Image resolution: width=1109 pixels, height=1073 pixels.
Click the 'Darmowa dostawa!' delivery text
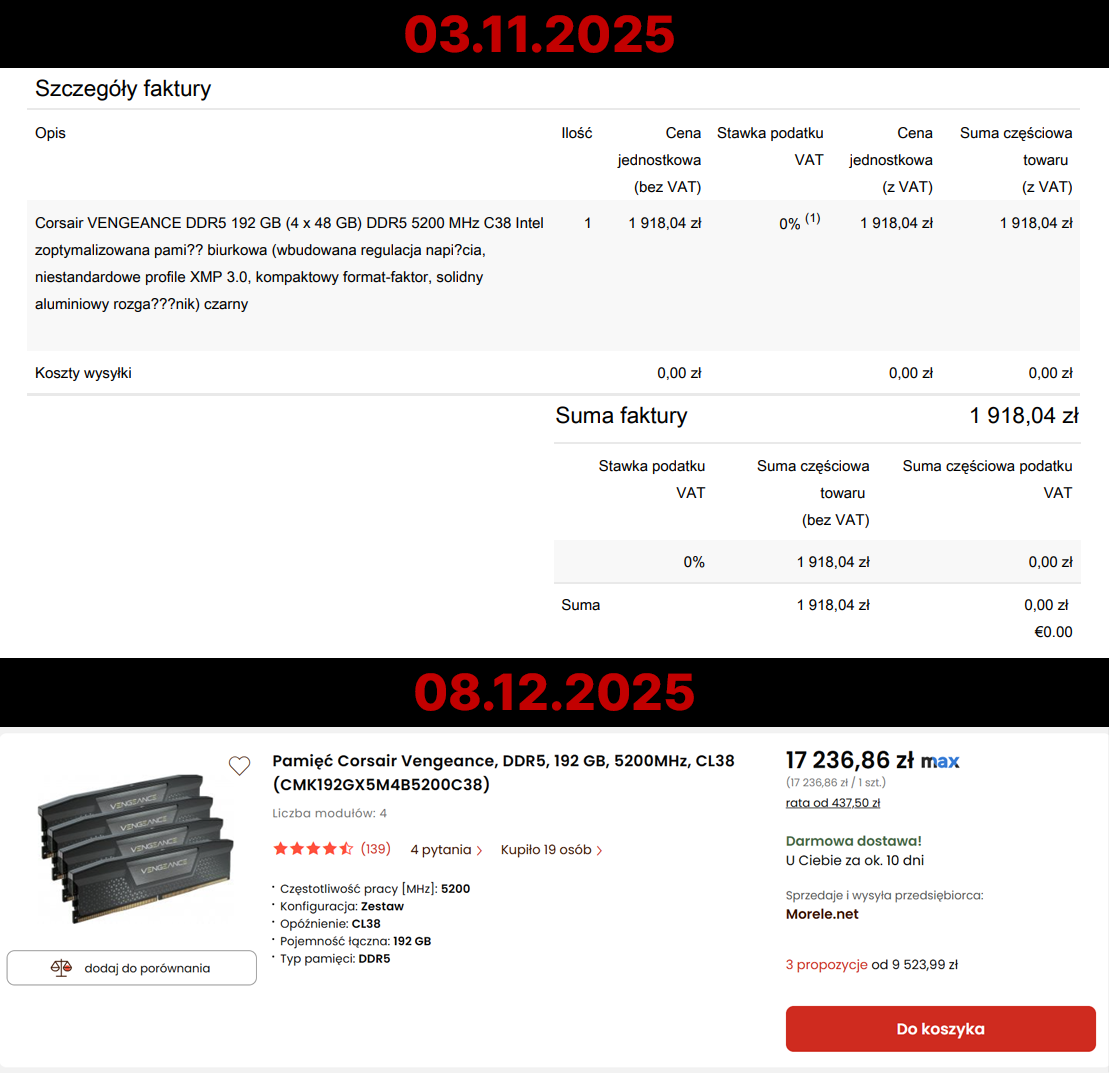click(x=853, y=841)
